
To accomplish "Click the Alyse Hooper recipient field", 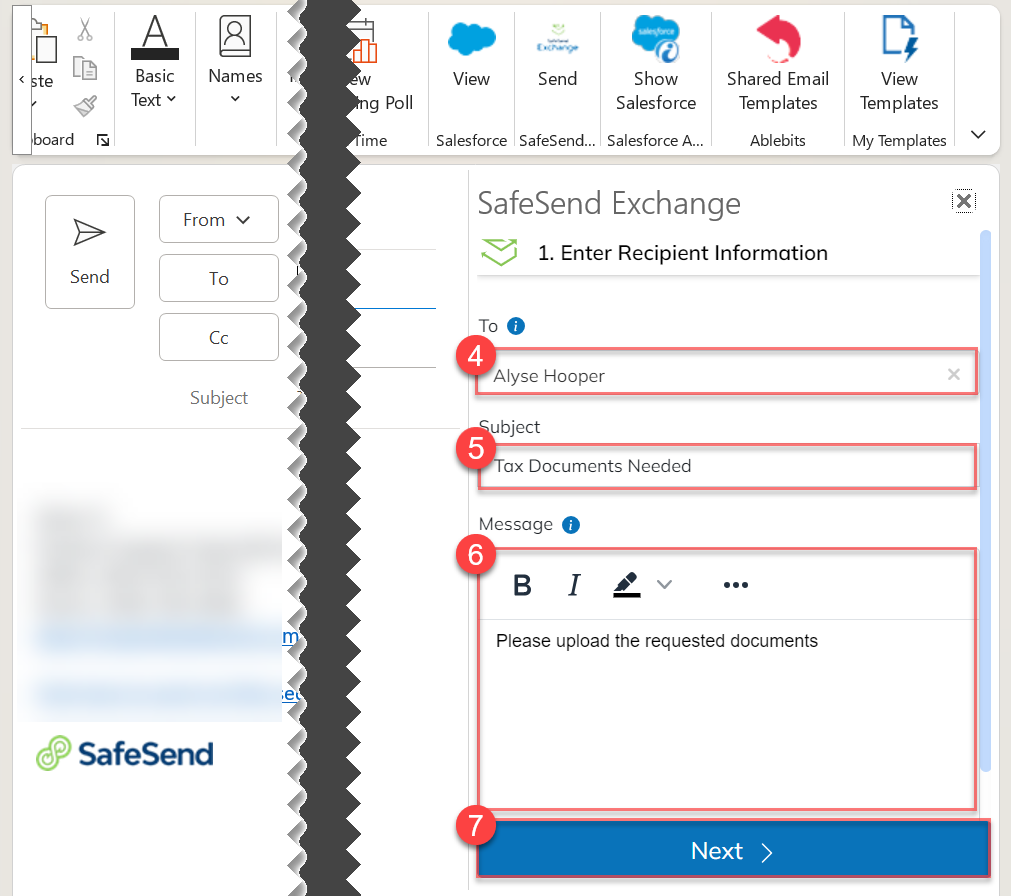I will click(x=726, y=372).
